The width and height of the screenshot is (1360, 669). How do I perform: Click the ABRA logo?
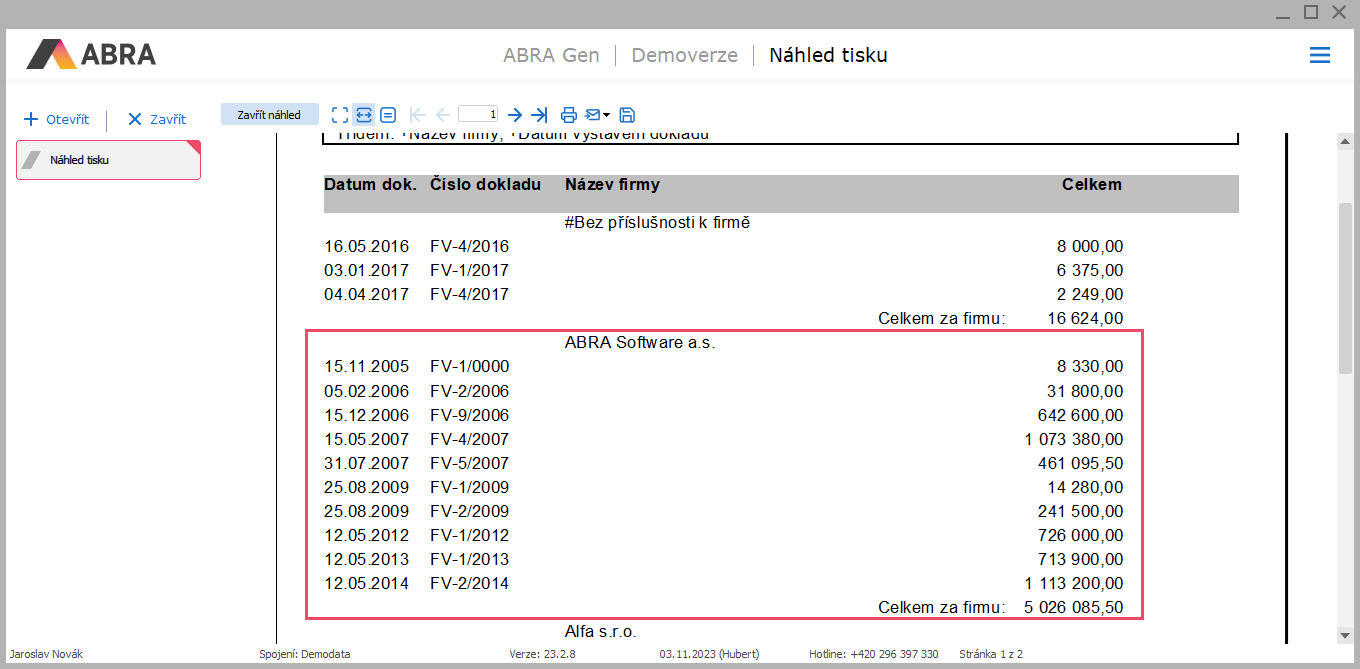coord(91,54)
